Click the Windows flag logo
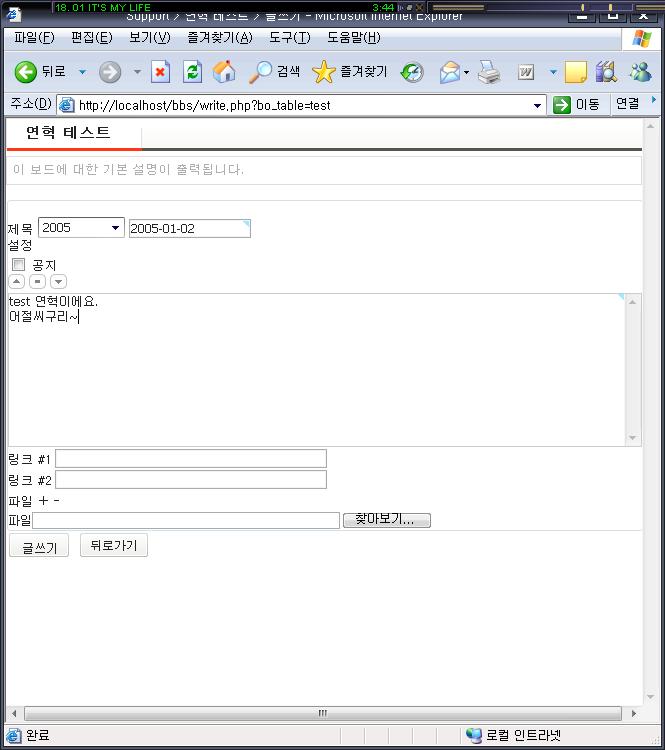 coord(642,39)
